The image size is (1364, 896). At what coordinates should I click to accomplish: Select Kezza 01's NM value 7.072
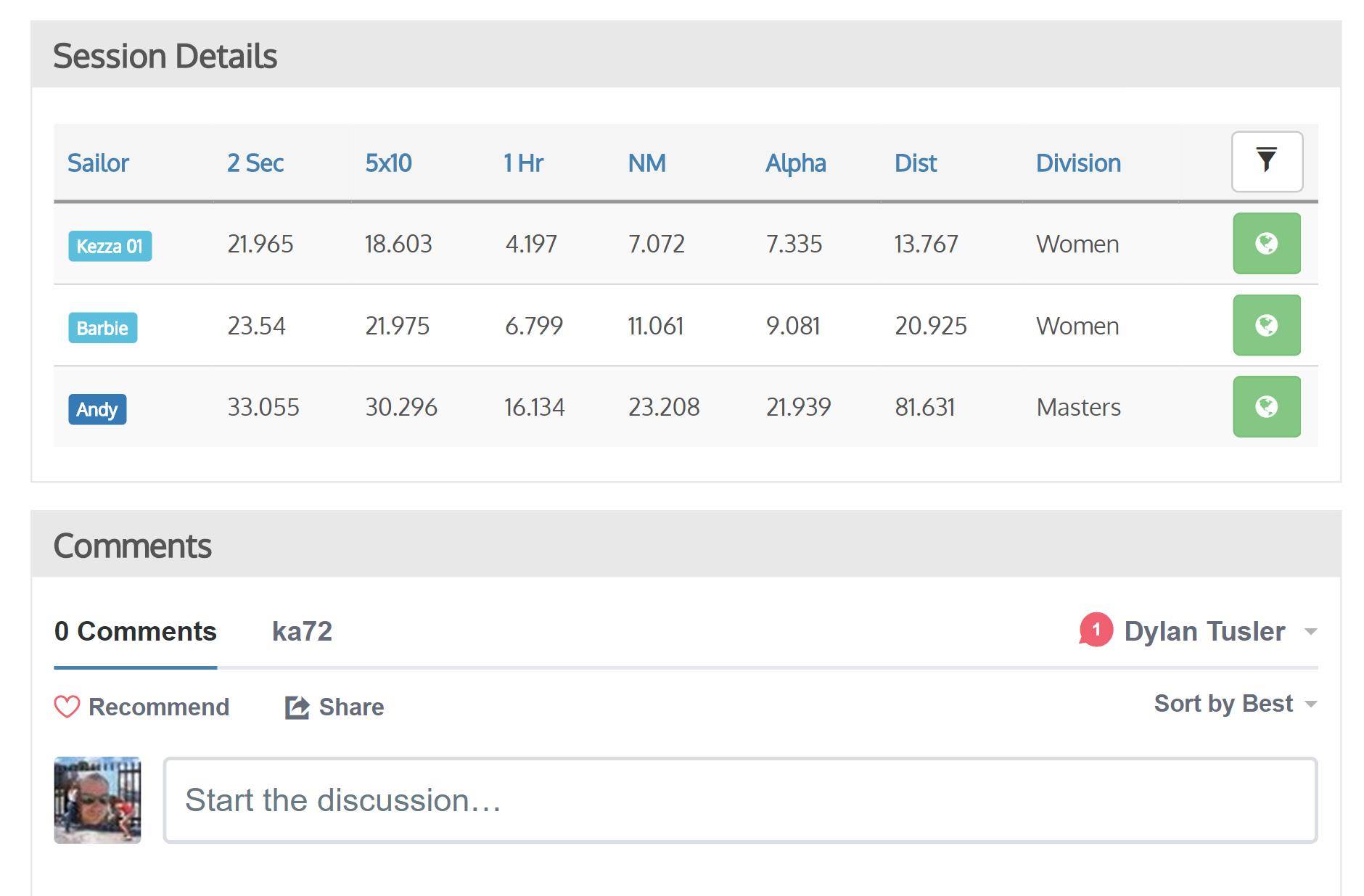pos(656,244)
